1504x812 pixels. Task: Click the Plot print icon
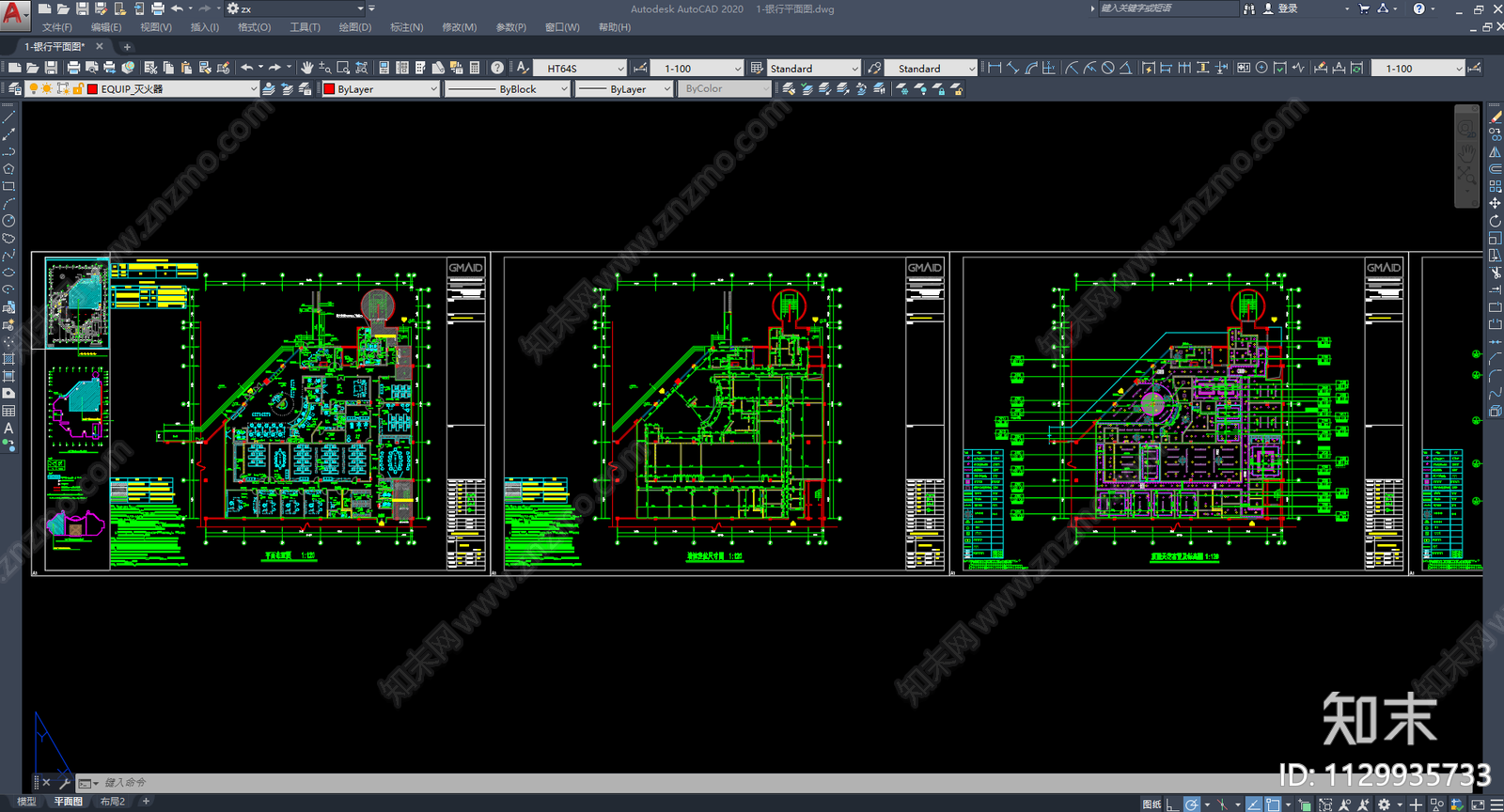point(73,68)
